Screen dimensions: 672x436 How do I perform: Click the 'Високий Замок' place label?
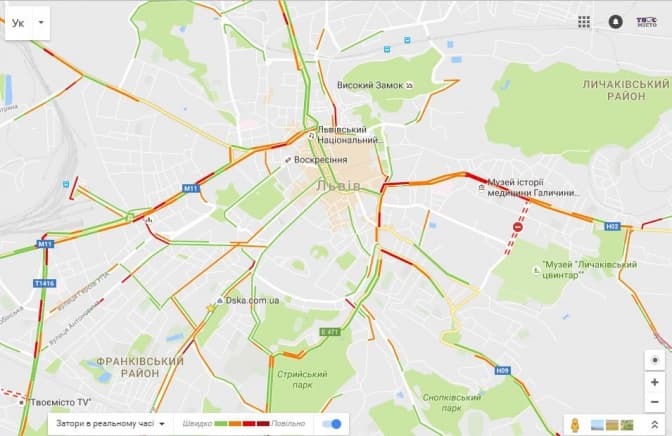point(370,85)
